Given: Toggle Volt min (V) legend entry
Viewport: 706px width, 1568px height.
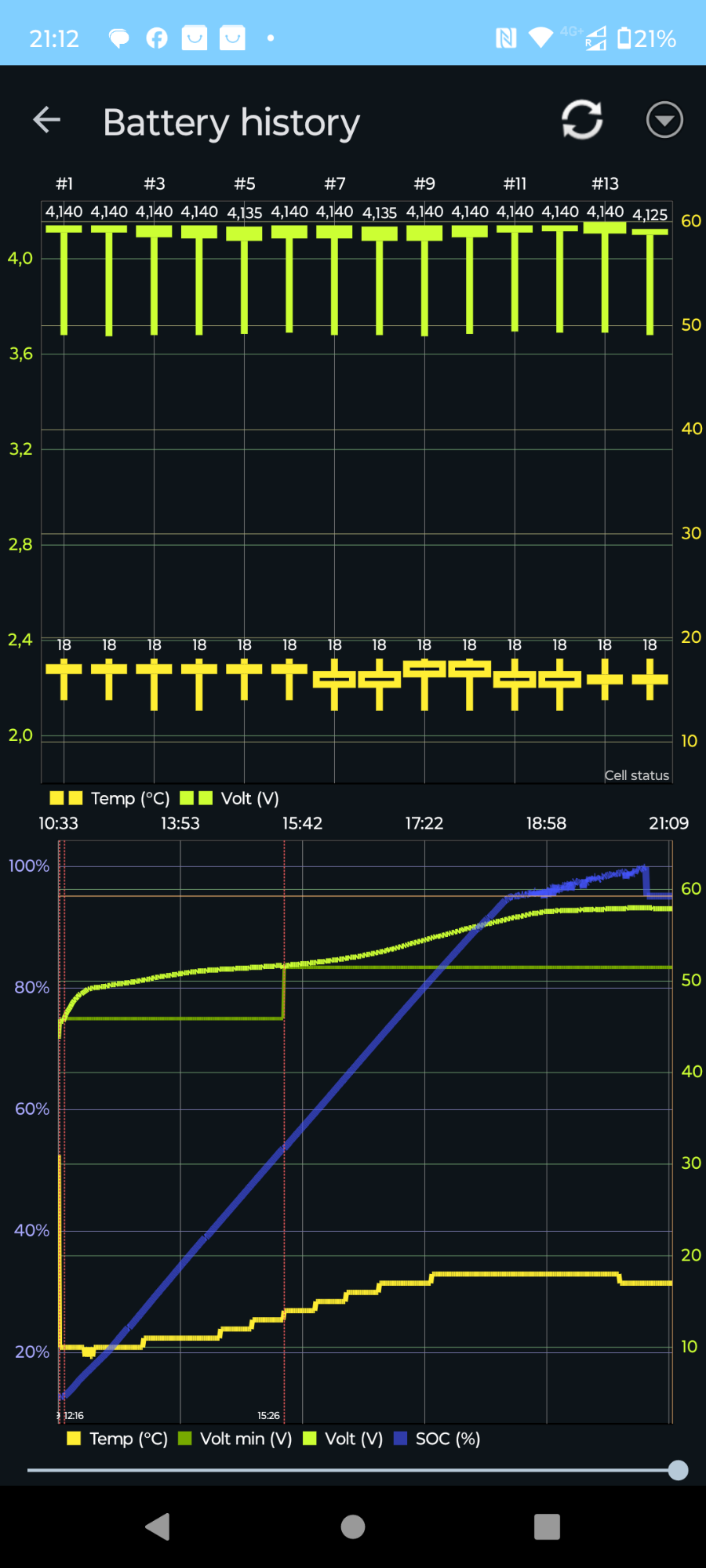Looking at the screenshot, I should (x=235, y=1439).
